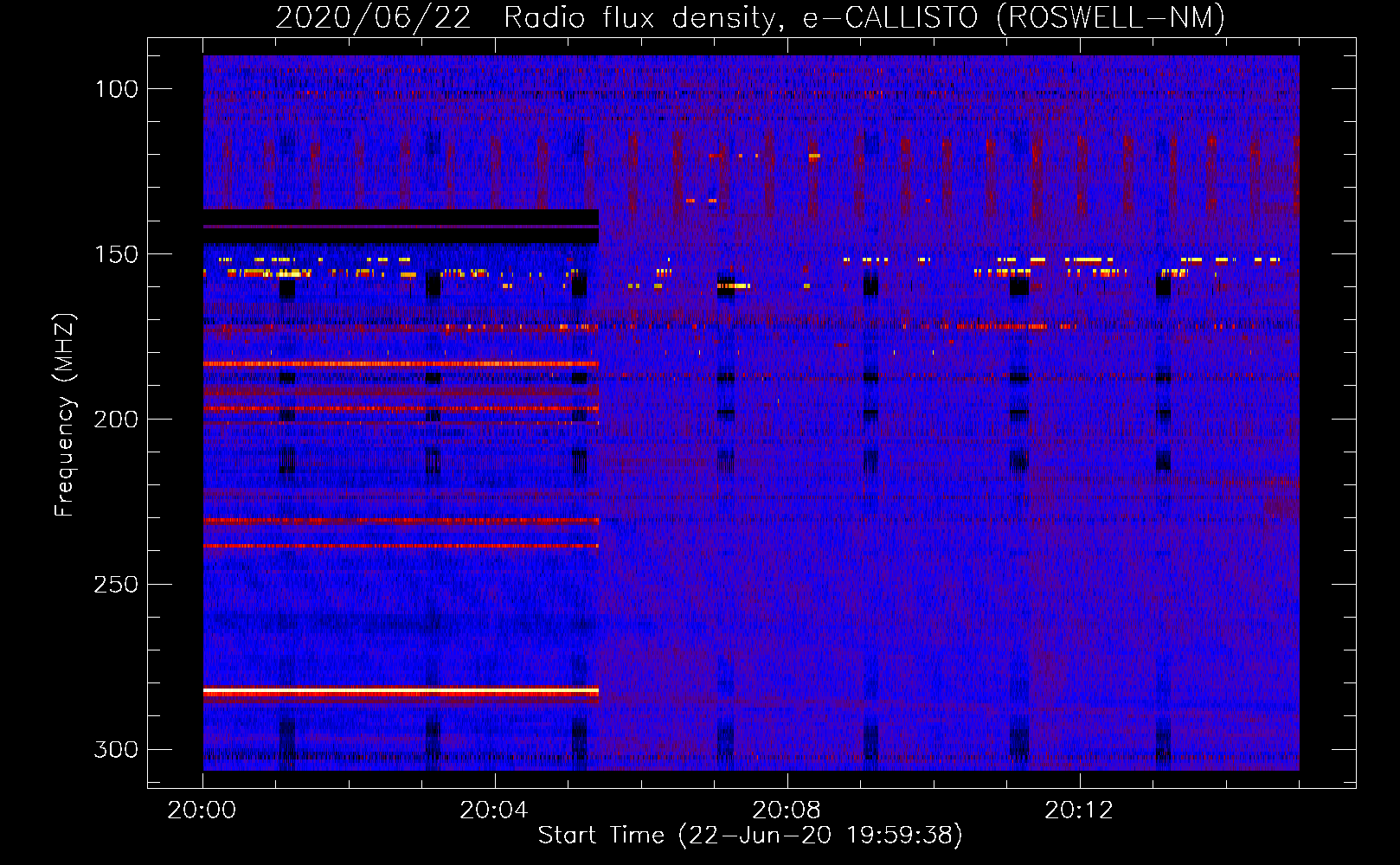This screenshot has width=1400, height=865.
Task: Click the 100 frequency tick label
Action: click(x=117, y=89)
